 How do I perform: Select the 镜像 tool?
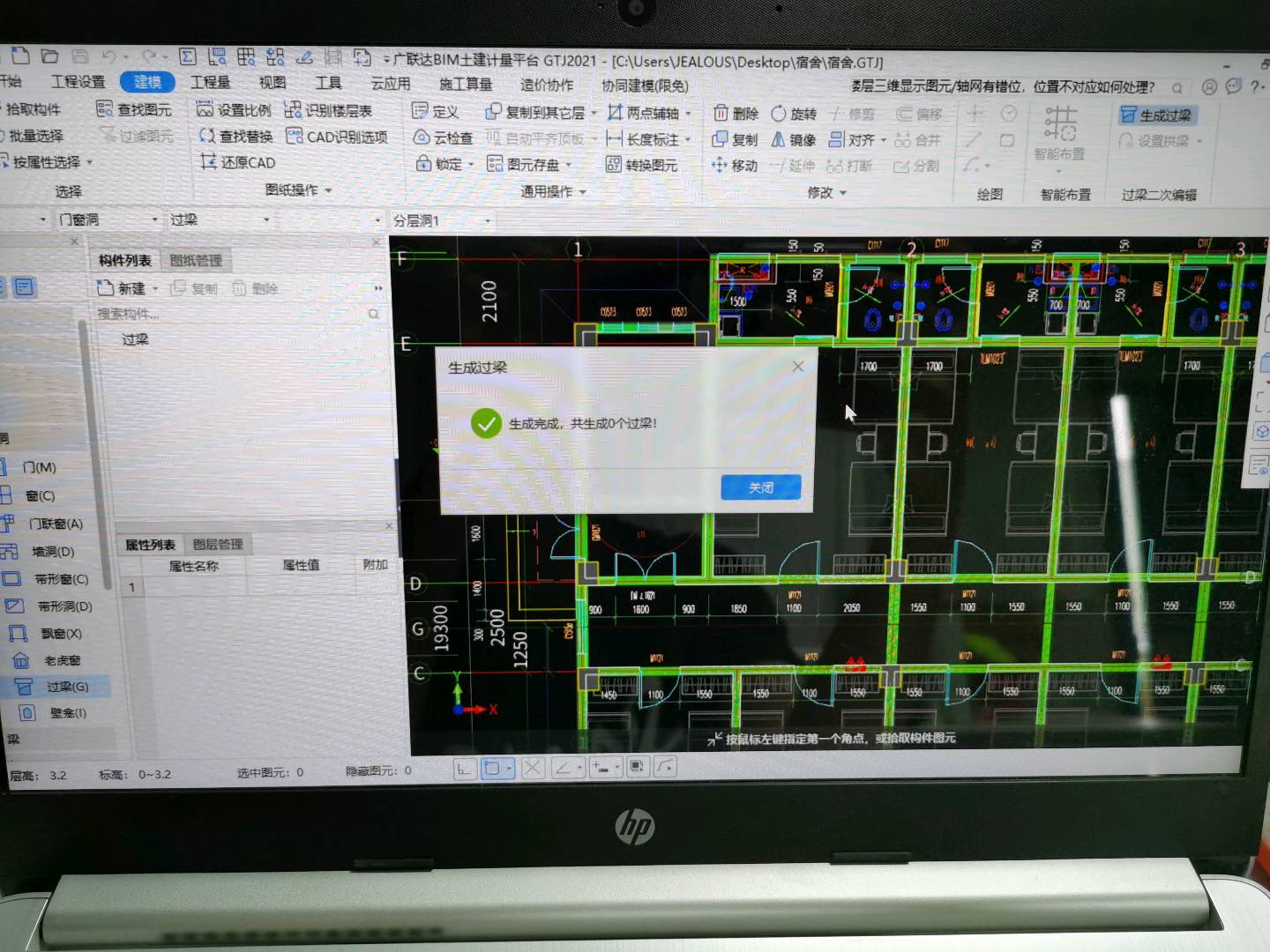coord(794,139)
